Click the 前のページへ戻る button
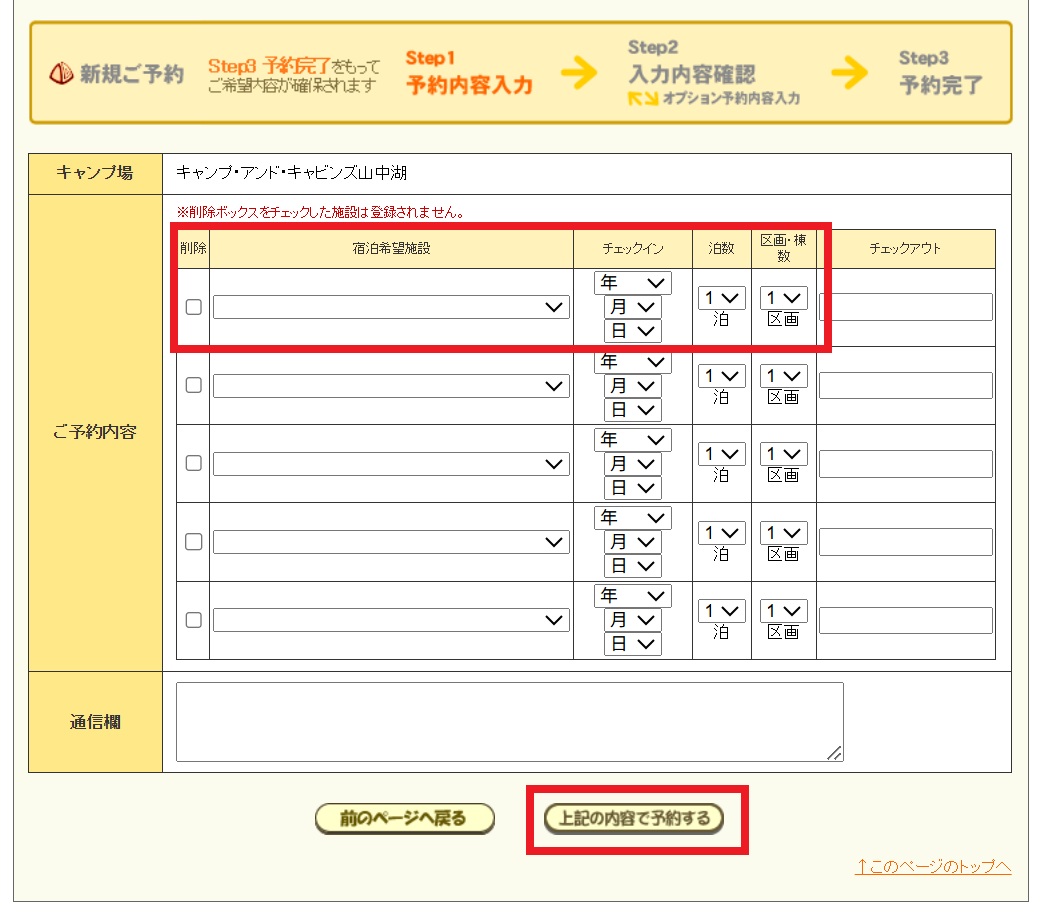1054x913 pixels. (404, 819)
